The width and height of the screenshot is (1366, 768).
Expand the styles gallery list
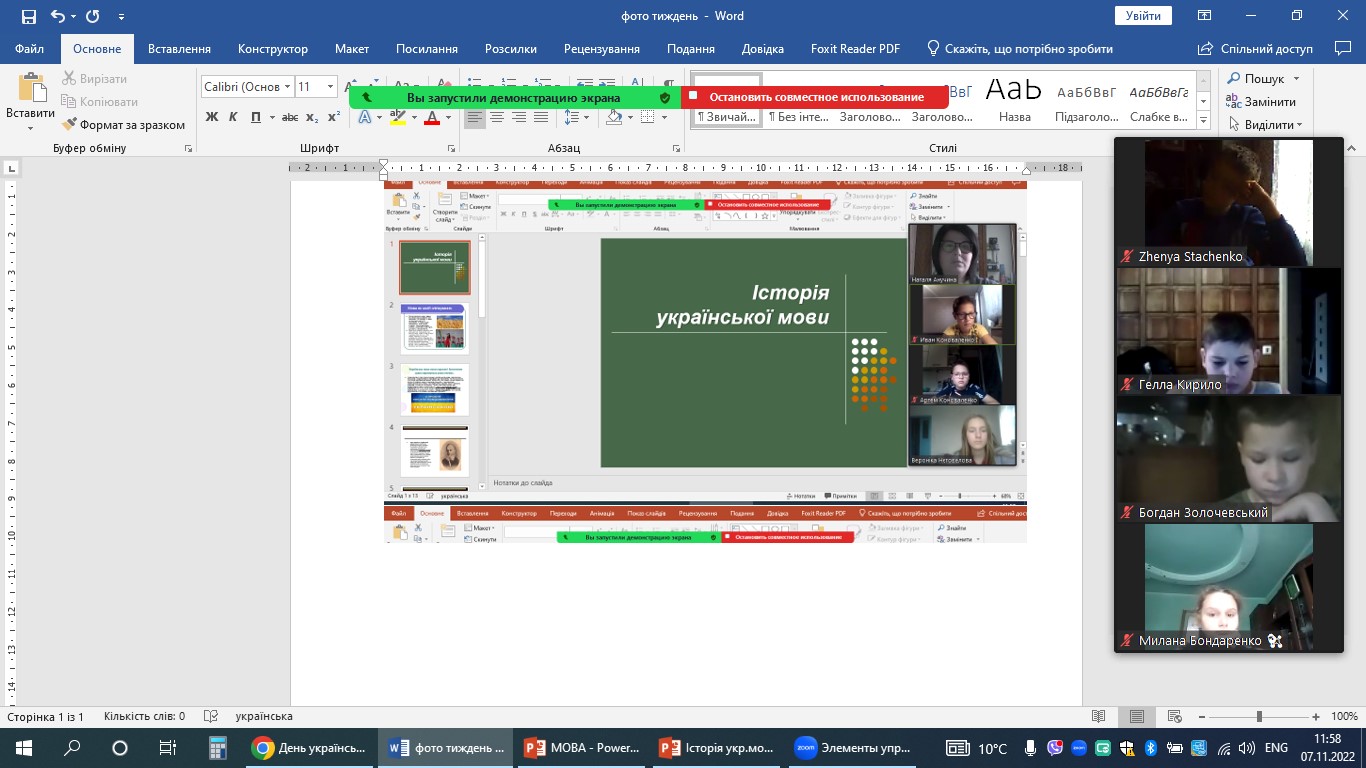point(1204,122)
